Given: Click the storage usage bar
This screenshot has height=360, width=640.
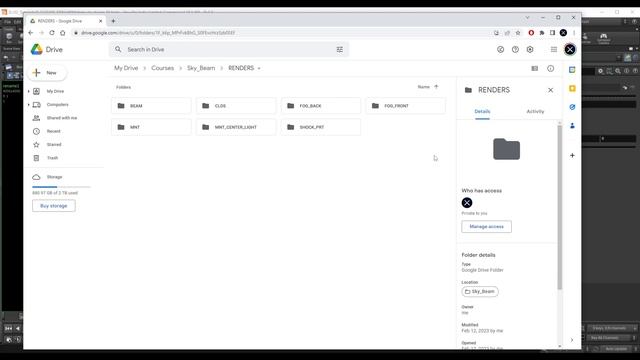Looking at the screenshot, I should point(61,187).
